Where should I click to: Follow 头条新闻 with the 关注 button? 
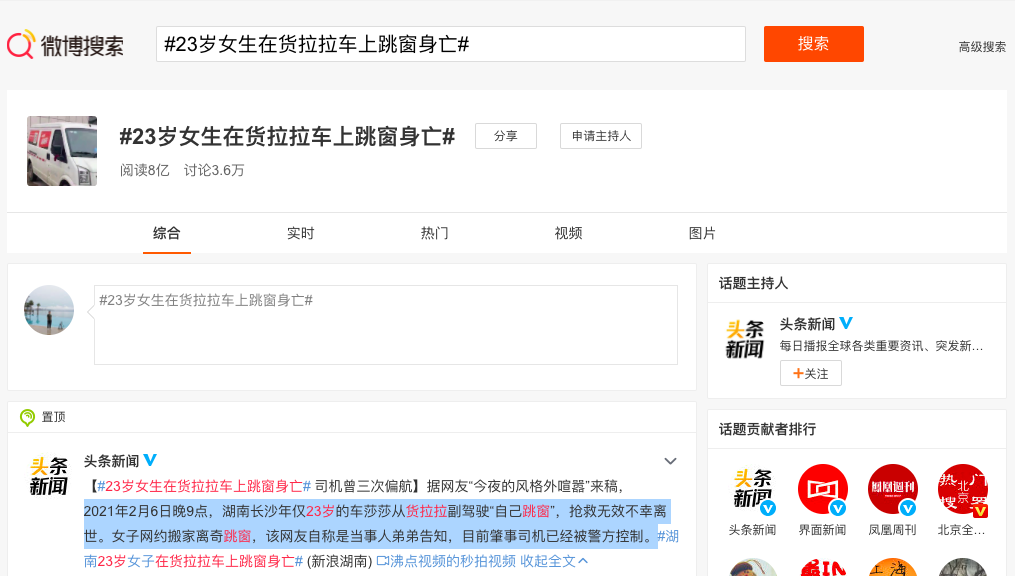(x=810, y=373)
